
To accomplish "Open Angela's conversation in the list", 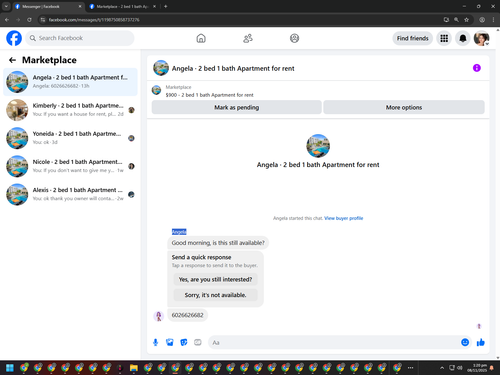I will (70, 82).
